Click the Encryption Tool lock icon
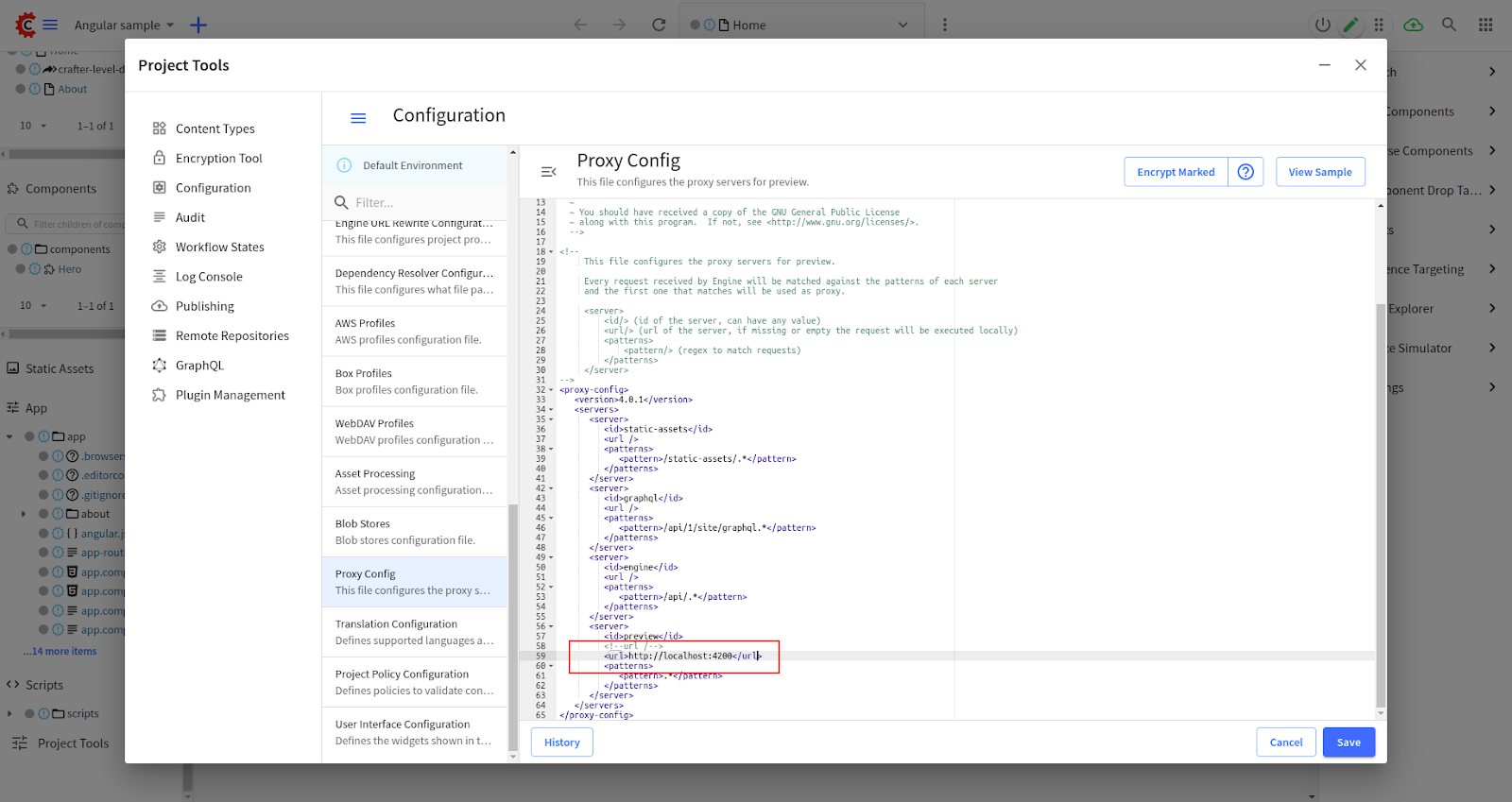The width and height of the screenshot is (1512, 802). tap(160, 158)
